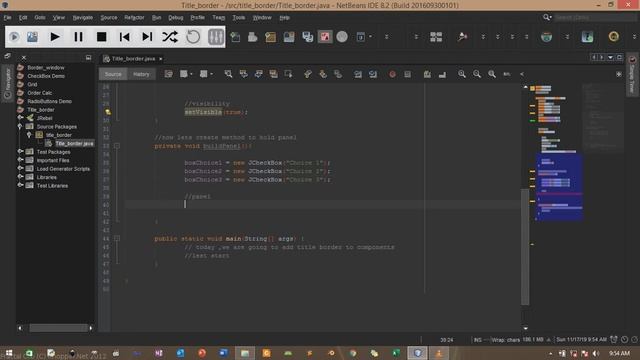The image size is (640, 360).
Task: Skip to previous track button
Action: pyautogui.click(x=124, y=37)
